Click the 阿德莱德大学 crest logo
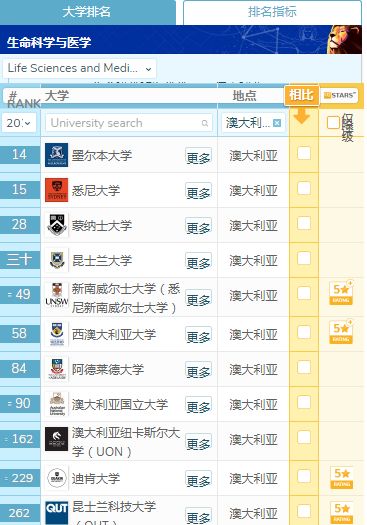367x525 pixels. click(x=57, y=369)
